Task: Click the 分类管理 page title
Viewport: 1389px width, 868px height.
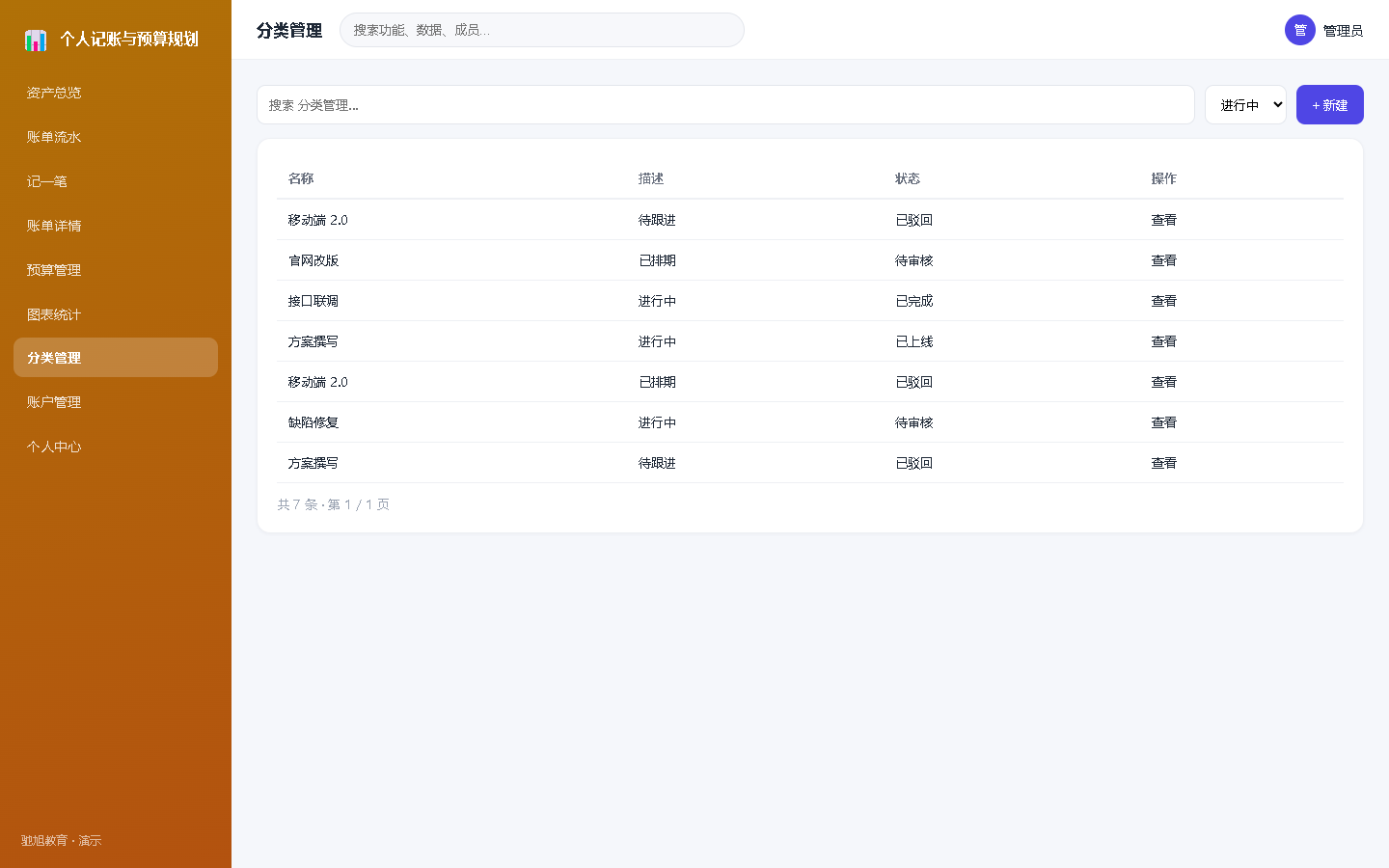Action: [x=289, y=31]
